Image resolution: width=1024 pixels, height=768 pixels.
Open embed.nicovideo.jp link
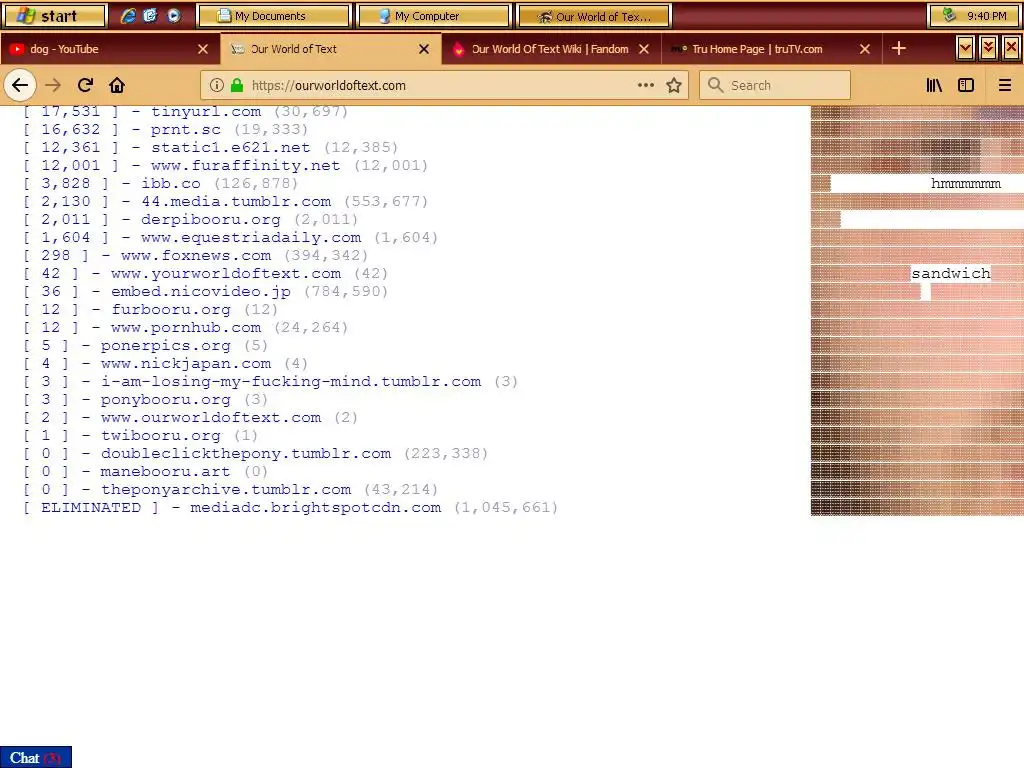pyautogui.click(x=200, y=291)
